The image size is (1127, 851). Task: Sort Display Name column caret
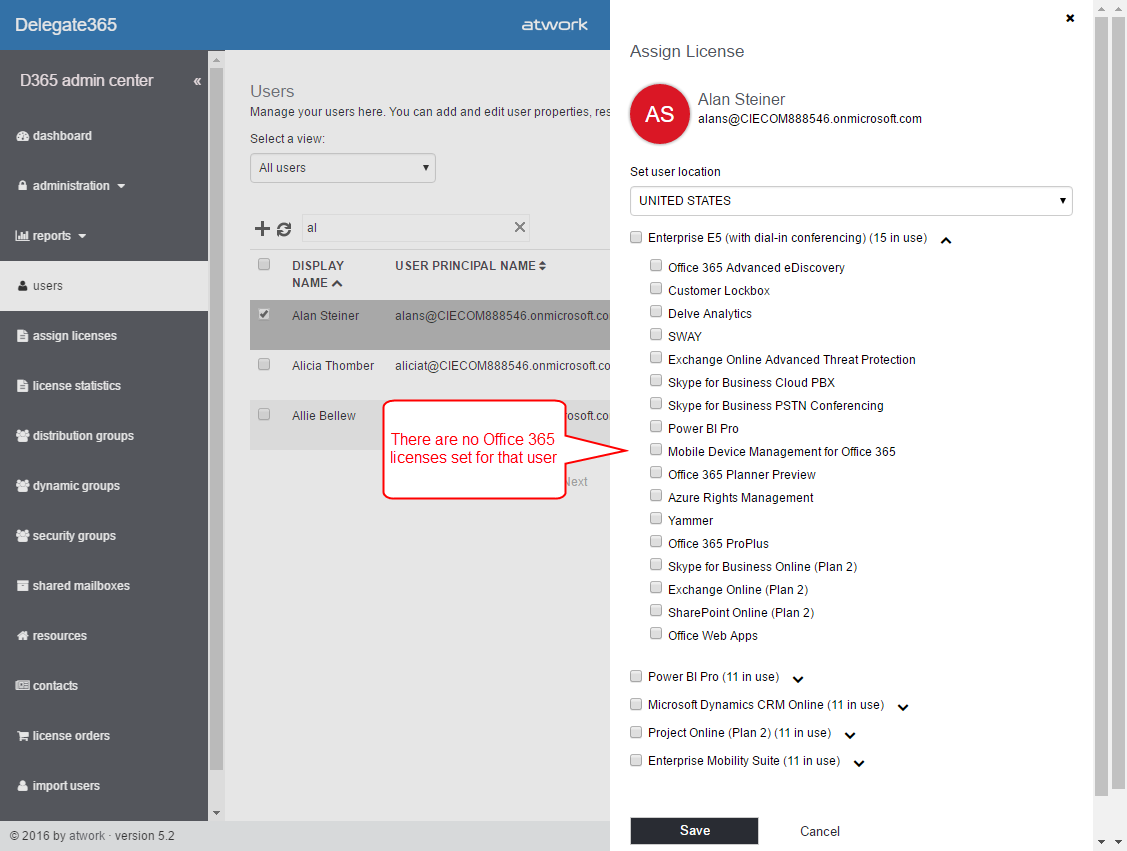[337, 283]
